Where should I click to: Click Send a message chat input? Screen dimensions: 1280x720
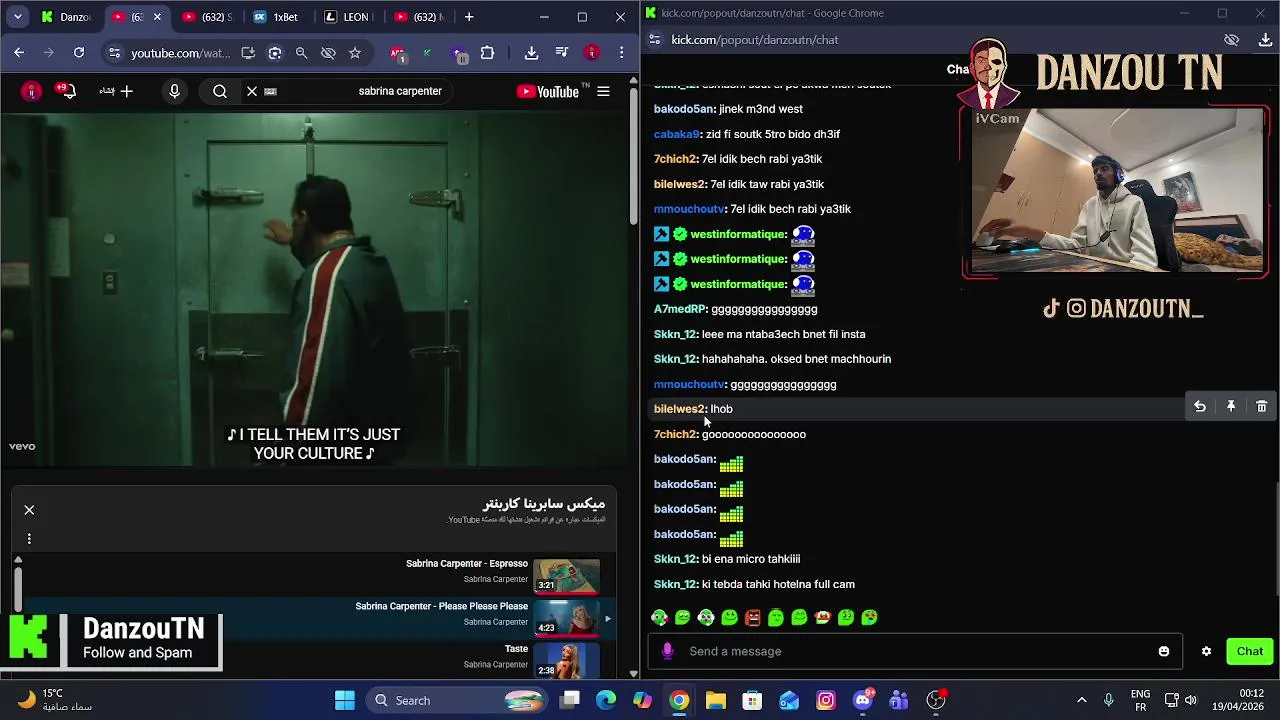[916, 651]
